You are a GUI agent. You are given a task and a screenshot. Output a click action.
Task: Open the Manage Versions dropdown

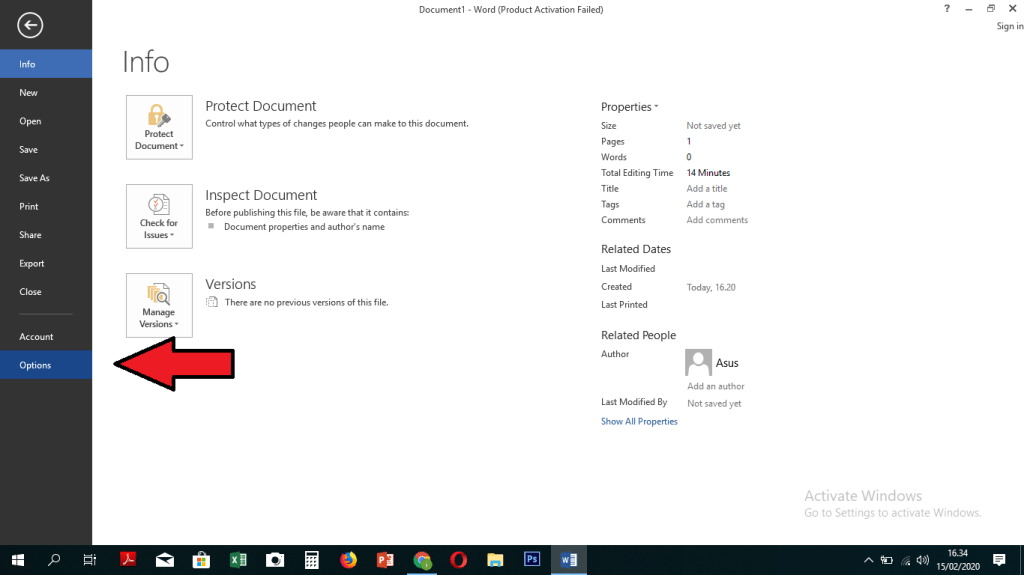(x=159, y=305)
